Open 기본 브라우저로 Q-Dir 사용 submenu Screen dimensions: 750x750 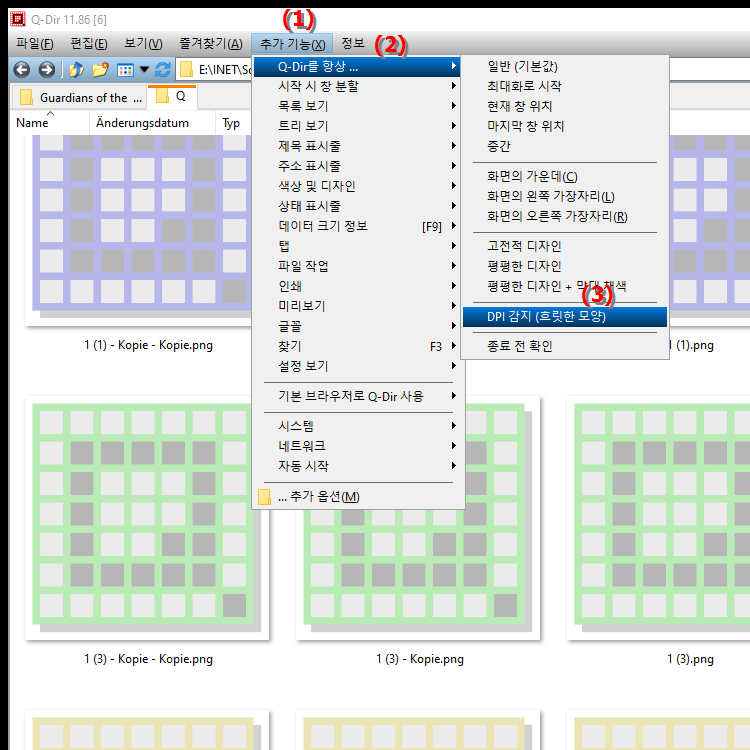point(357,396)
